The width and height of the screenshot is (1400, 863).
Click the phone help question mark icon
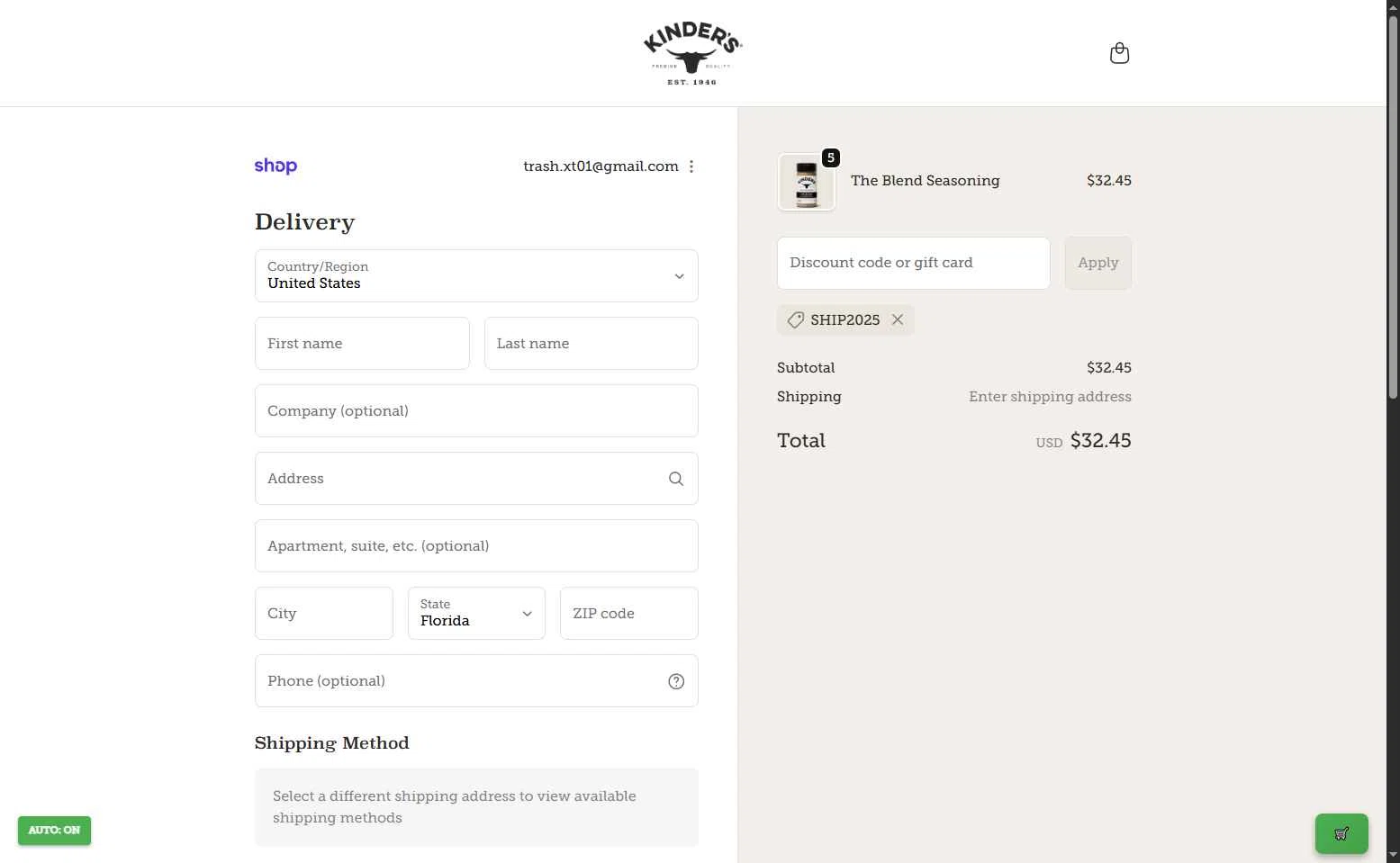[676, 681]
